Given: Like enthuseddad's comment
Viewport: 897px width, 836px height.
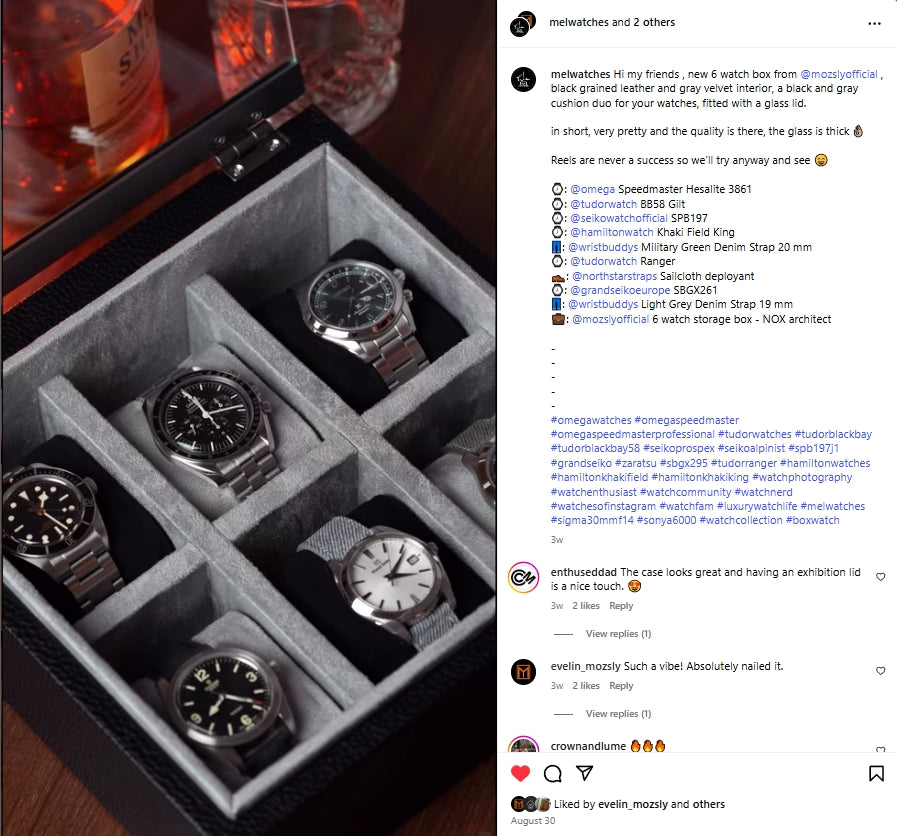Looking at the screenshot, I should (880, 577).
